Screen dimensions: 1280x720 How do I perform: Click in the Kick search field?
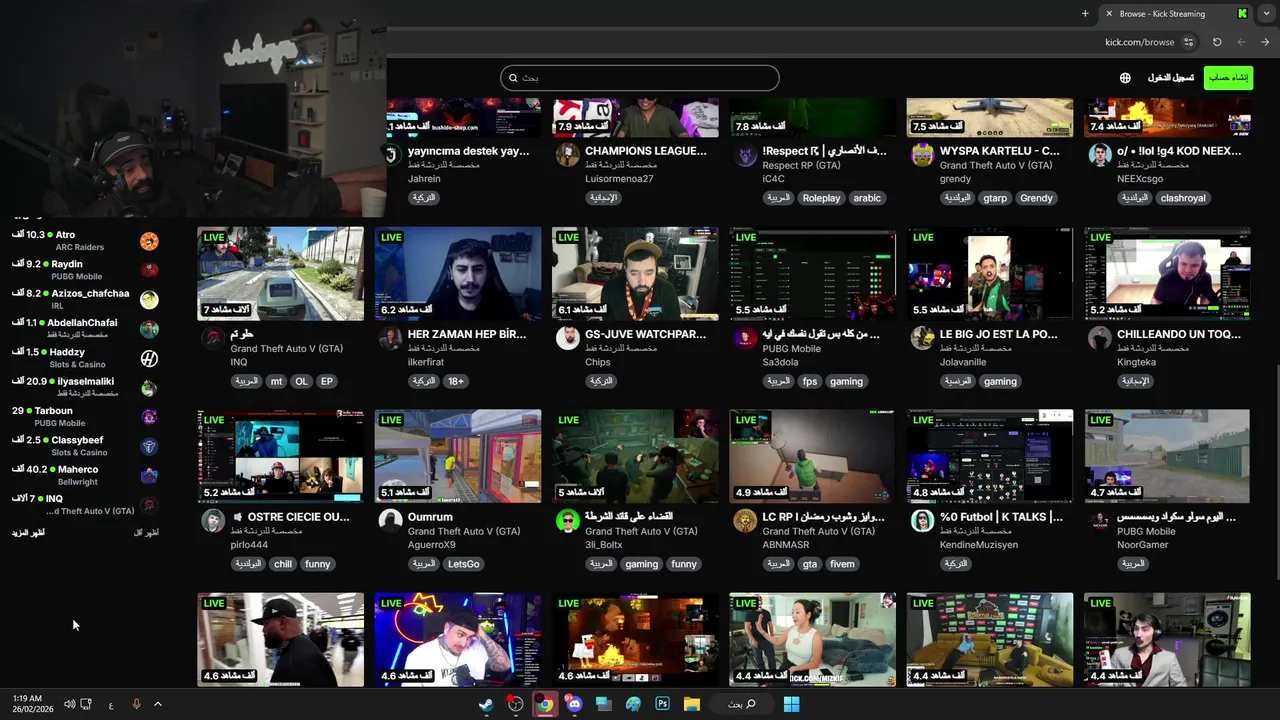coord(640,78)
